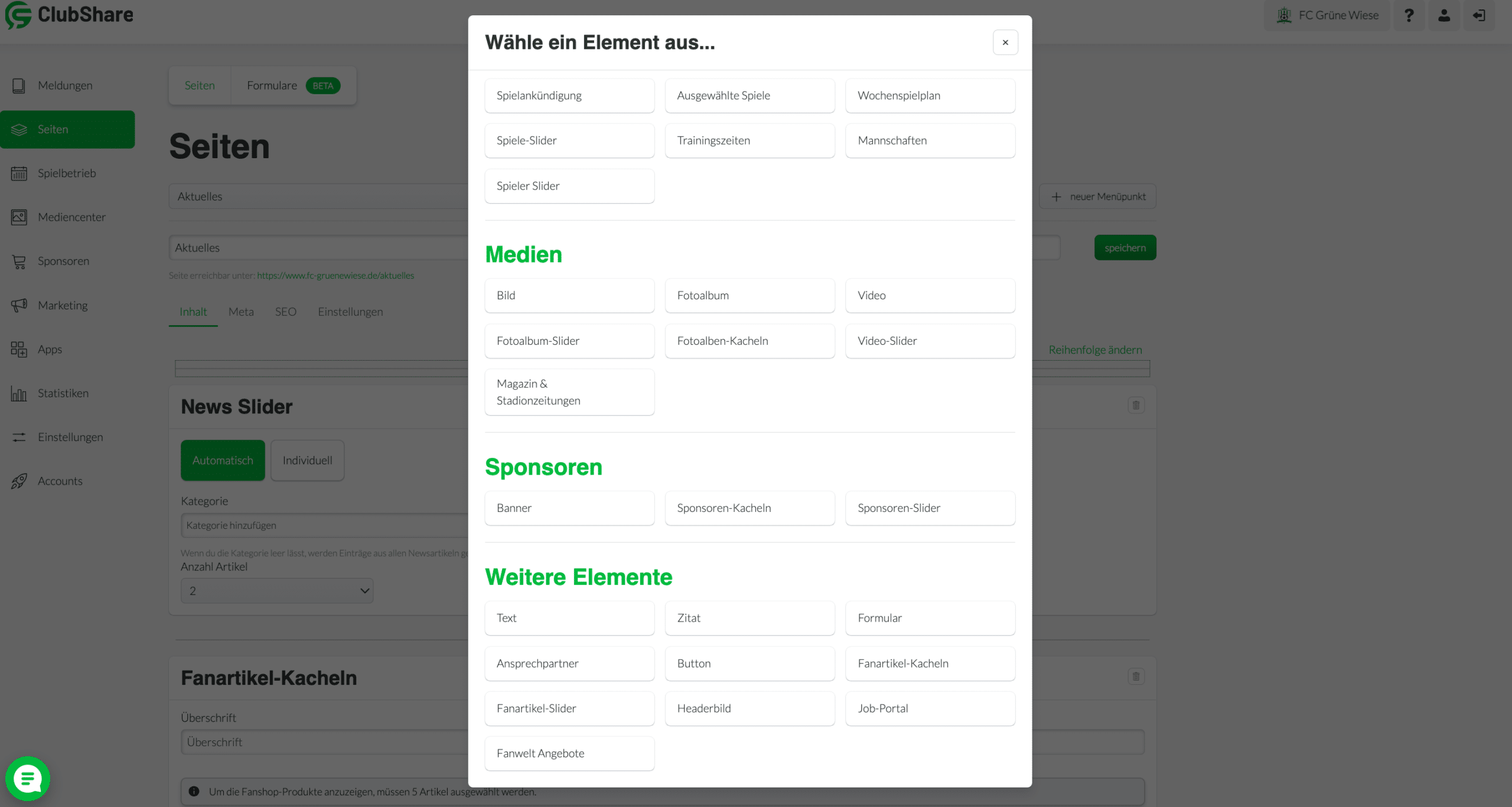This screenshot has width=1512, height=807.
Task: Select the Formular element
Action: pos(930,618)
